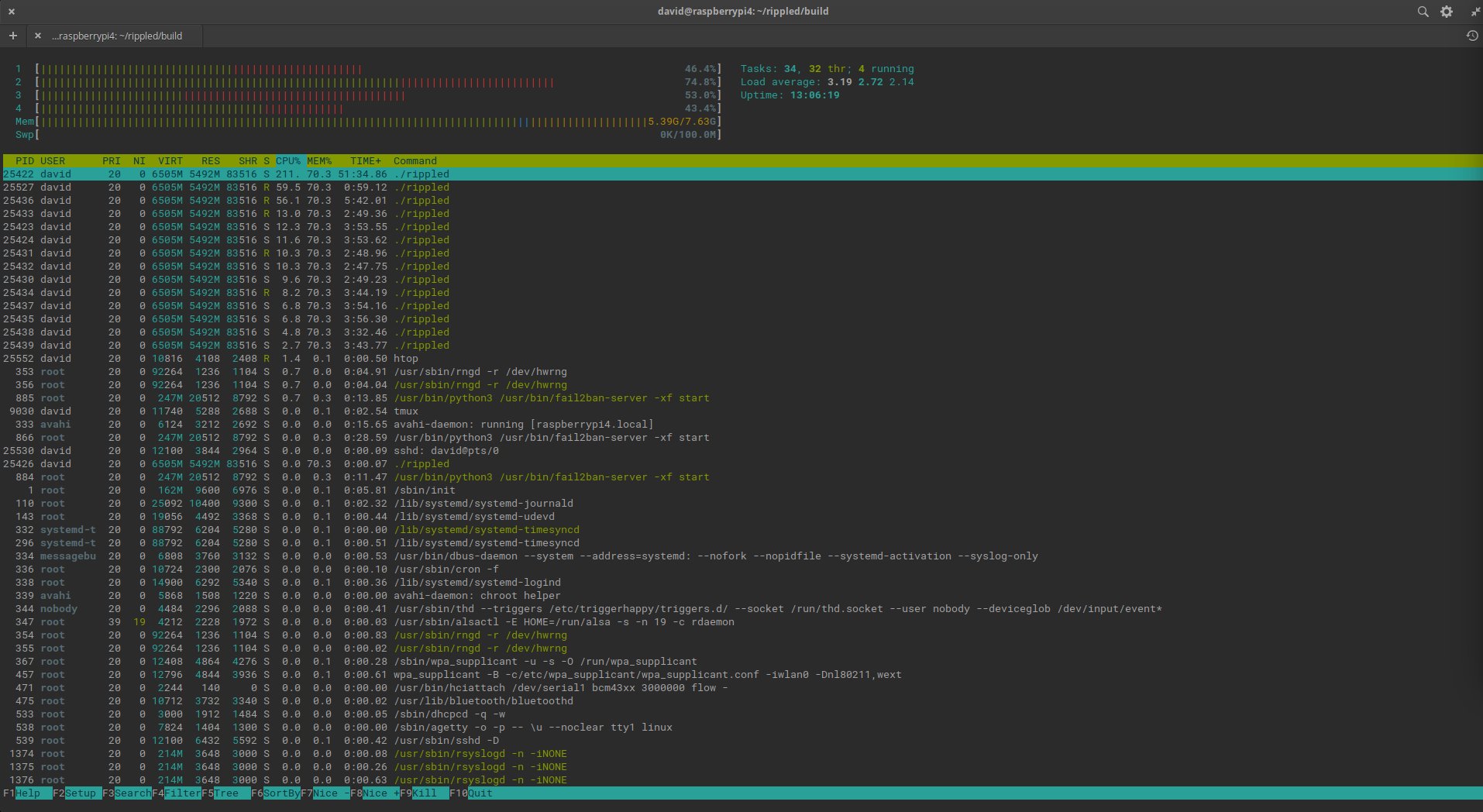The image size is (1483, 812).
Task: Click the Load average values
Action: click(x=871, y=82)
